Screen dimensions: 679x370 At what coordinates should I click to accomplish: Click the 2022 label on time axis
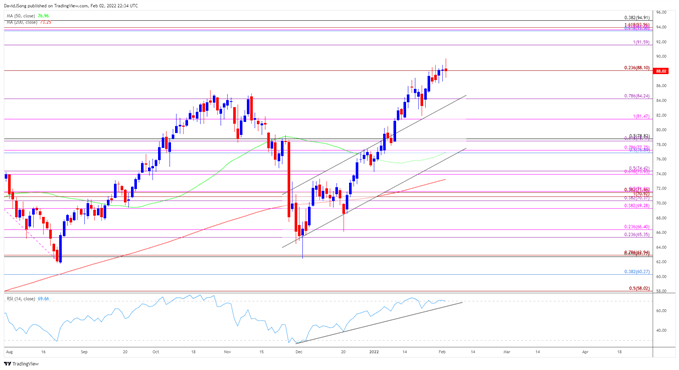375,352
